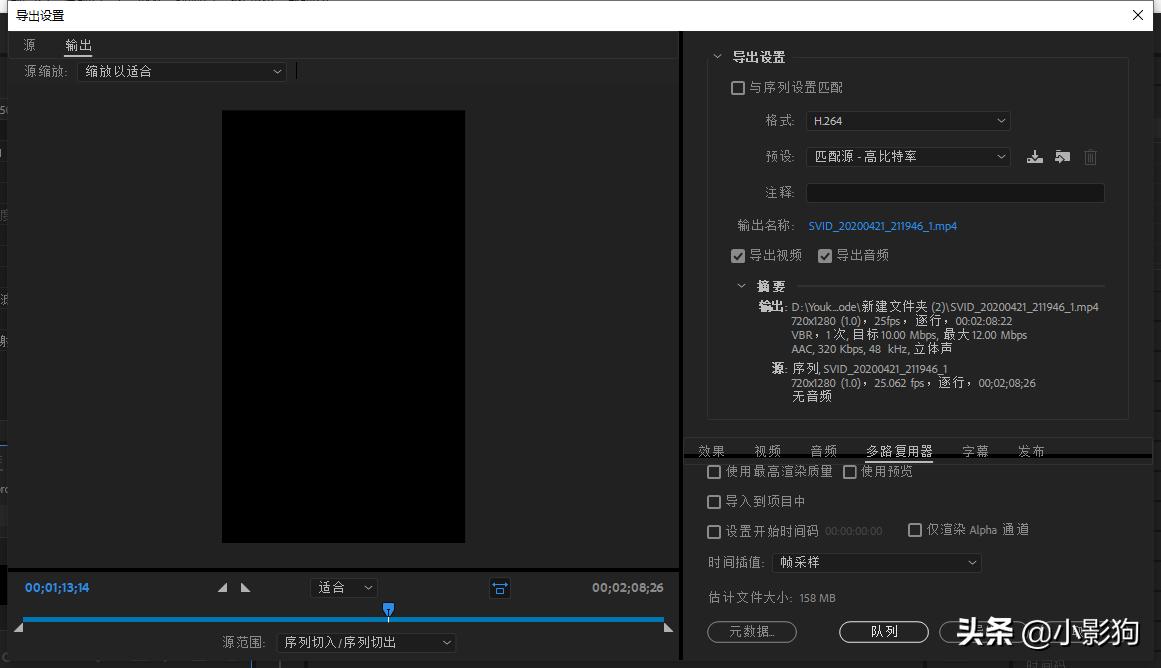Check Import Into Project option
Viewport: 1161px width, 668px height.
[714, 502]
